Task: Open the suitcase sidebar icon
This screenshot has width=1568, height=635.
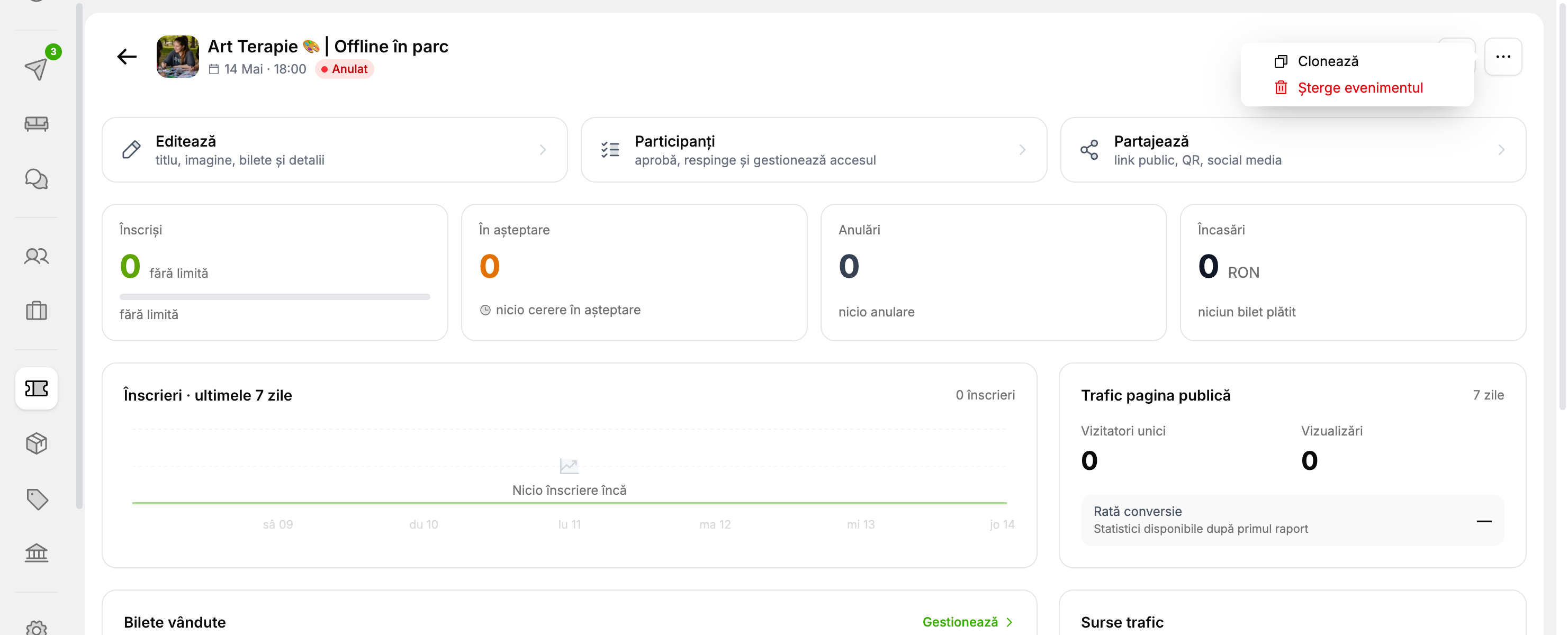Action: click(x=37, y=310)
